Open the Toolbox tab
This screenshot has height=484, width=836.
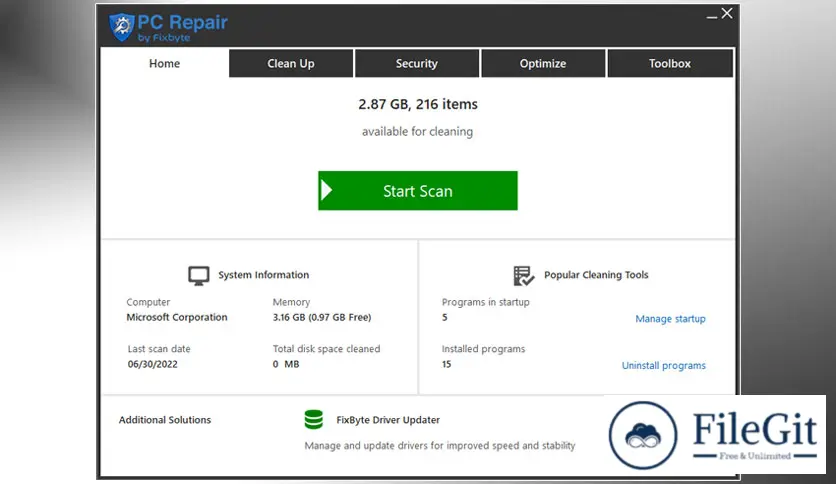point(670,63)
